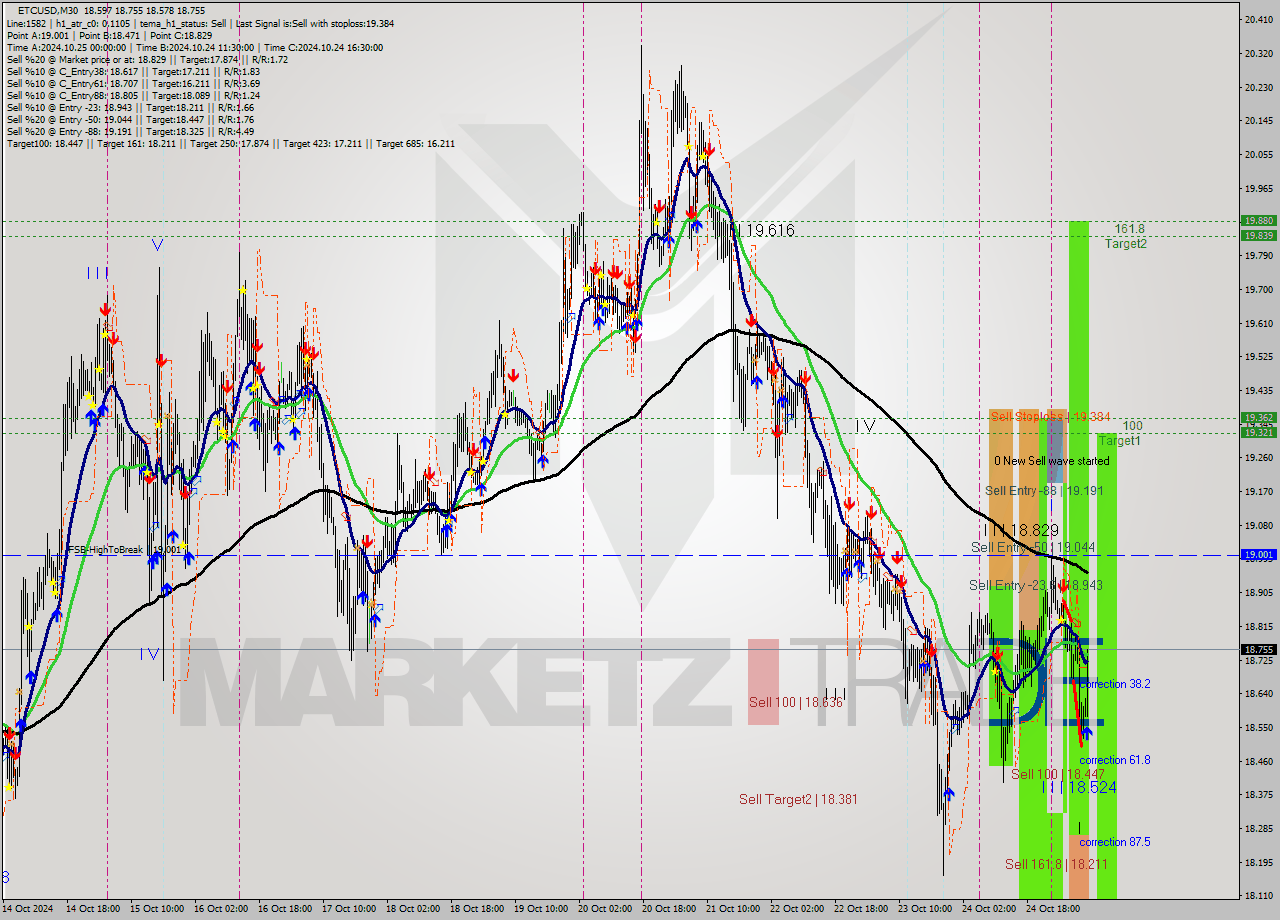Click the 18.755 current price tag
The width and height of the screenshot is (1280, 920).
tap(1258, 650)
